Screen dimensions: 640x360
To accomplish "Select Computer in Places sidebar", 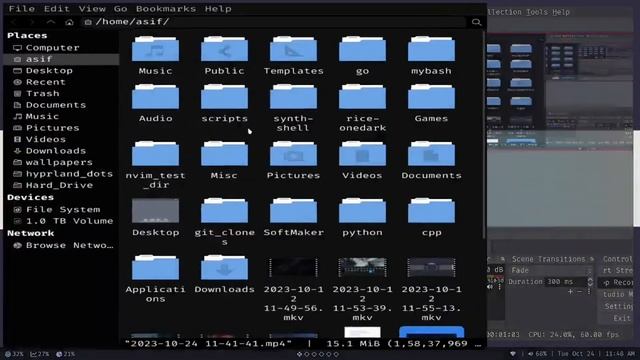I will pos(61,48).
